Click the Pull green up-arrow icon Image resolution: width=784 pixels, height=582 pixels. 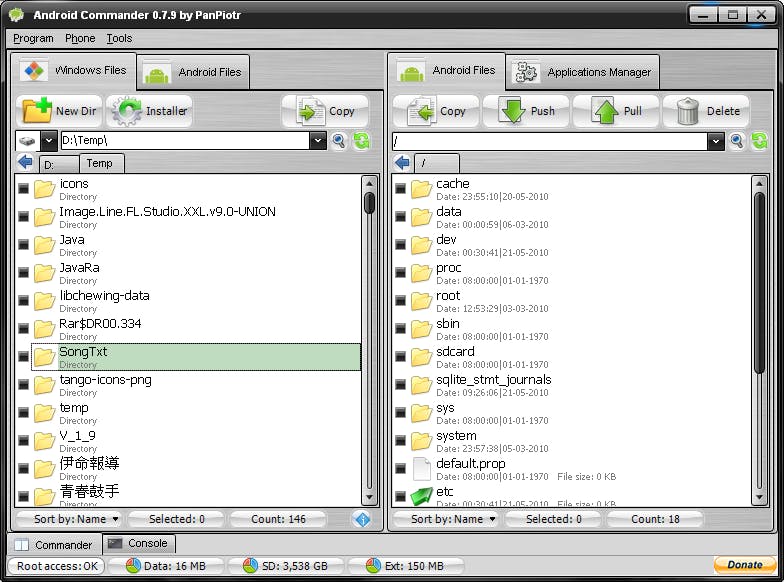(605, 111)
